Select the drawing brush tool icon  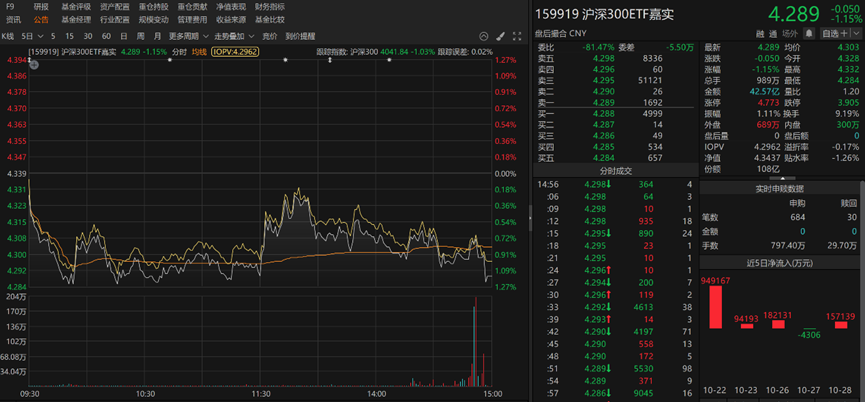pyautogui.click(x=500, y=36)
